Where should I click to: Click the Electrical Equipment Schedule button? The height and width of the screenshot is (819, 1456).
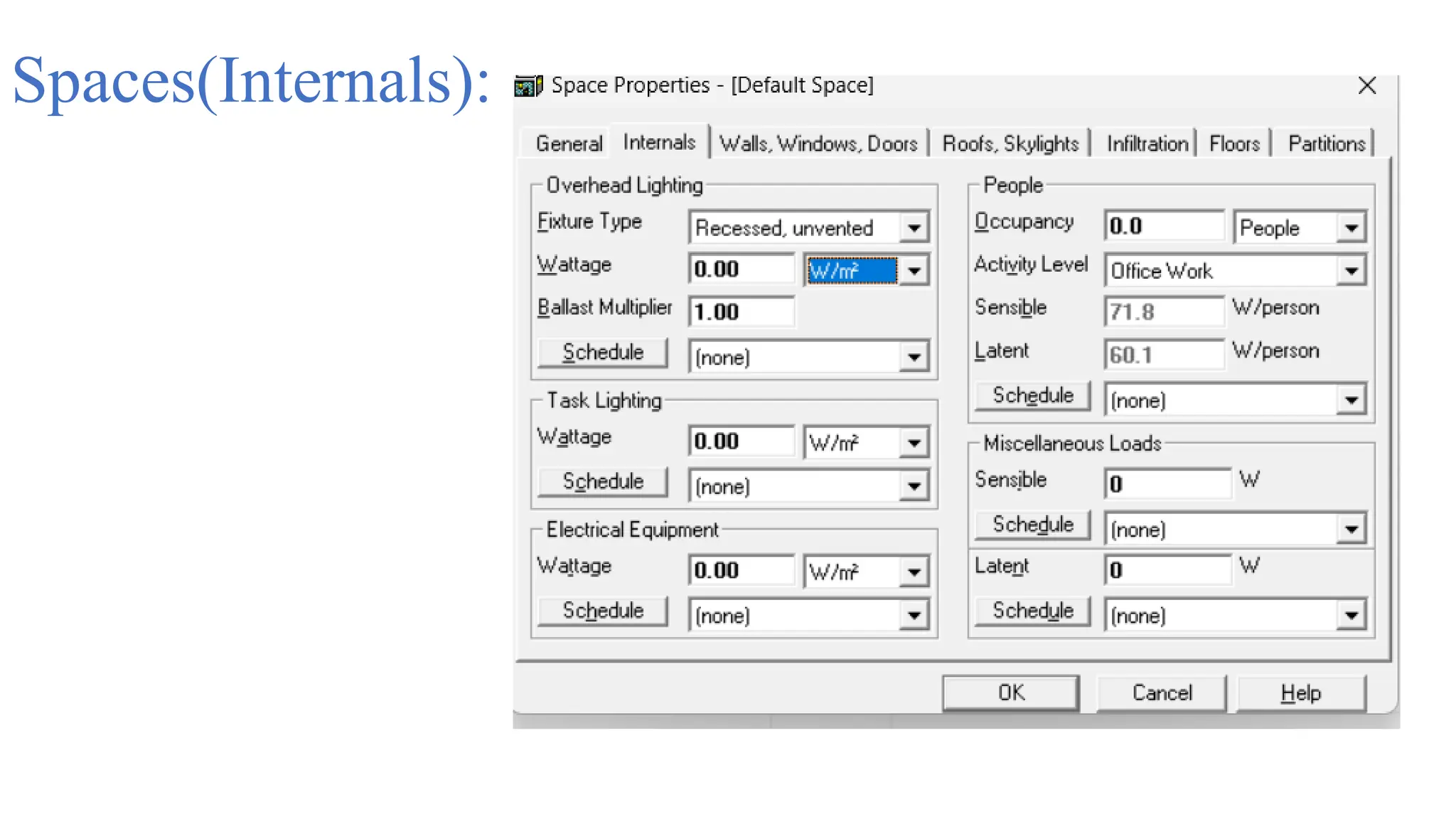tap(603, 611)
